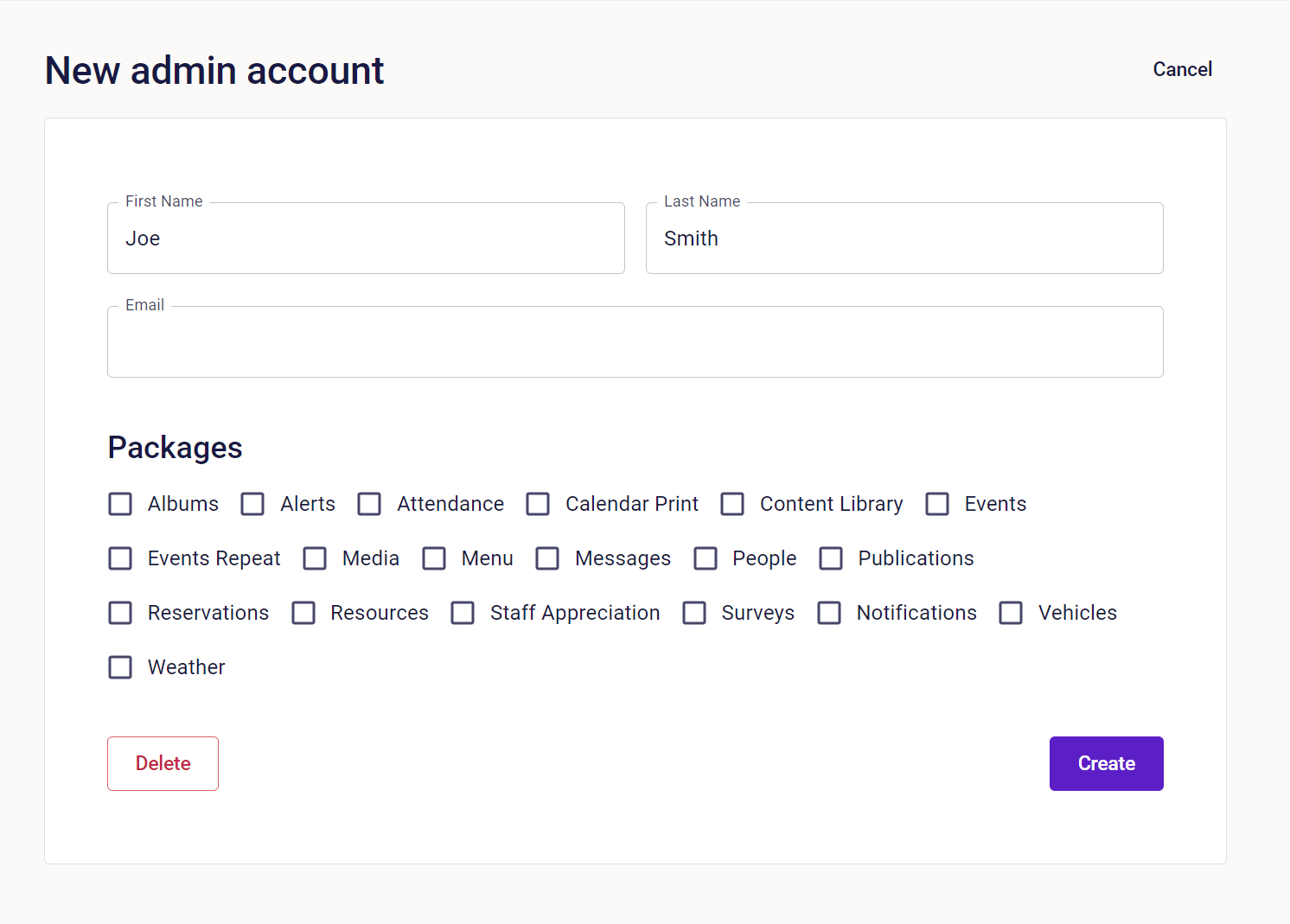Toggle the Weather checkbox

pos(120,667)
